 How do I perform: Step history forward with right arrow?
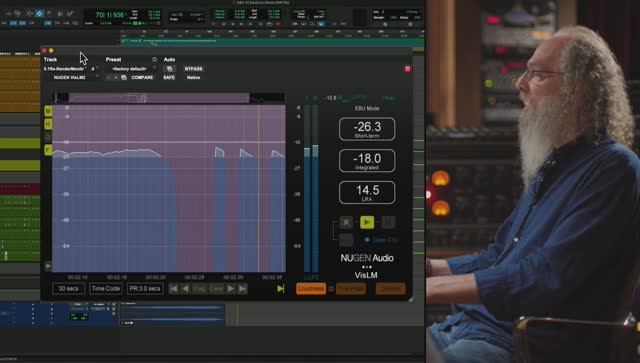(x=231, y=289)
